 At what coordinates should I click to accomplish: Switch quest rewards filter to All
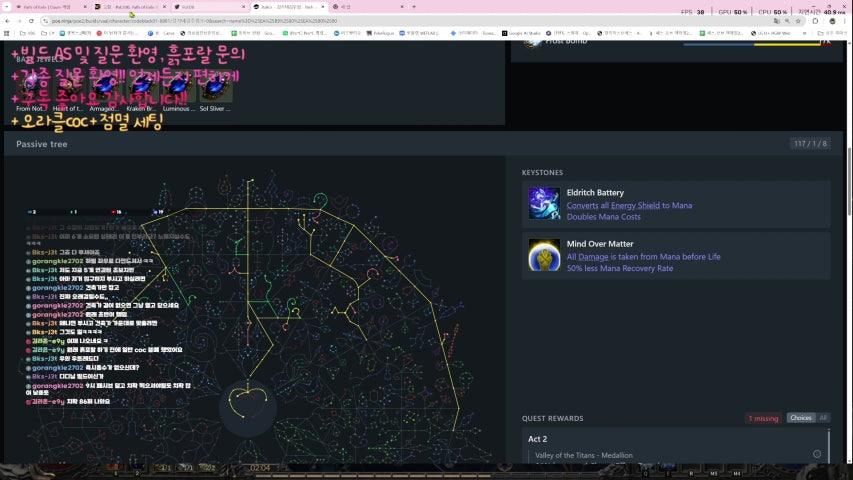point(823,418)
